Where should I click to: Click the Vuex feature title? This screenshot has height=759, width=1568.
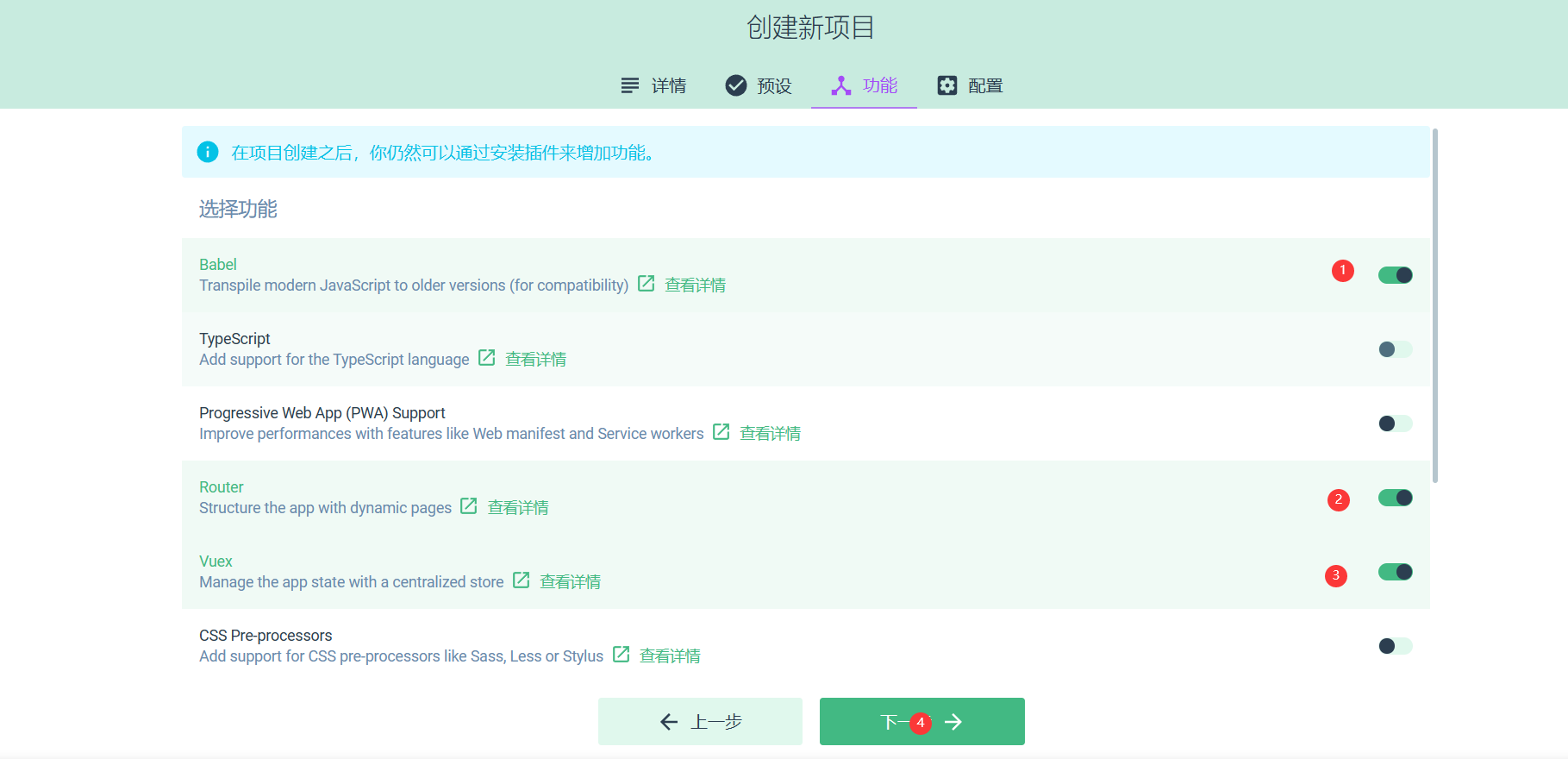tap(216, 561)
